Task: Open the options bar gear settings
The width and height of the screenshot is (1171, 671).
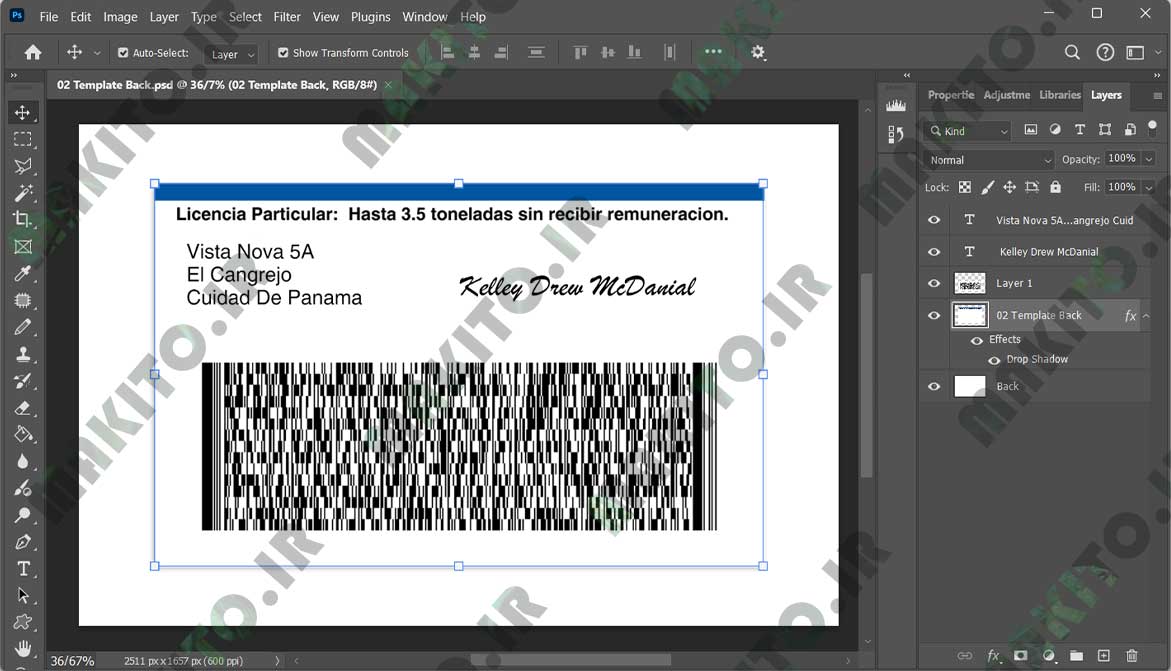Action: 758,52
